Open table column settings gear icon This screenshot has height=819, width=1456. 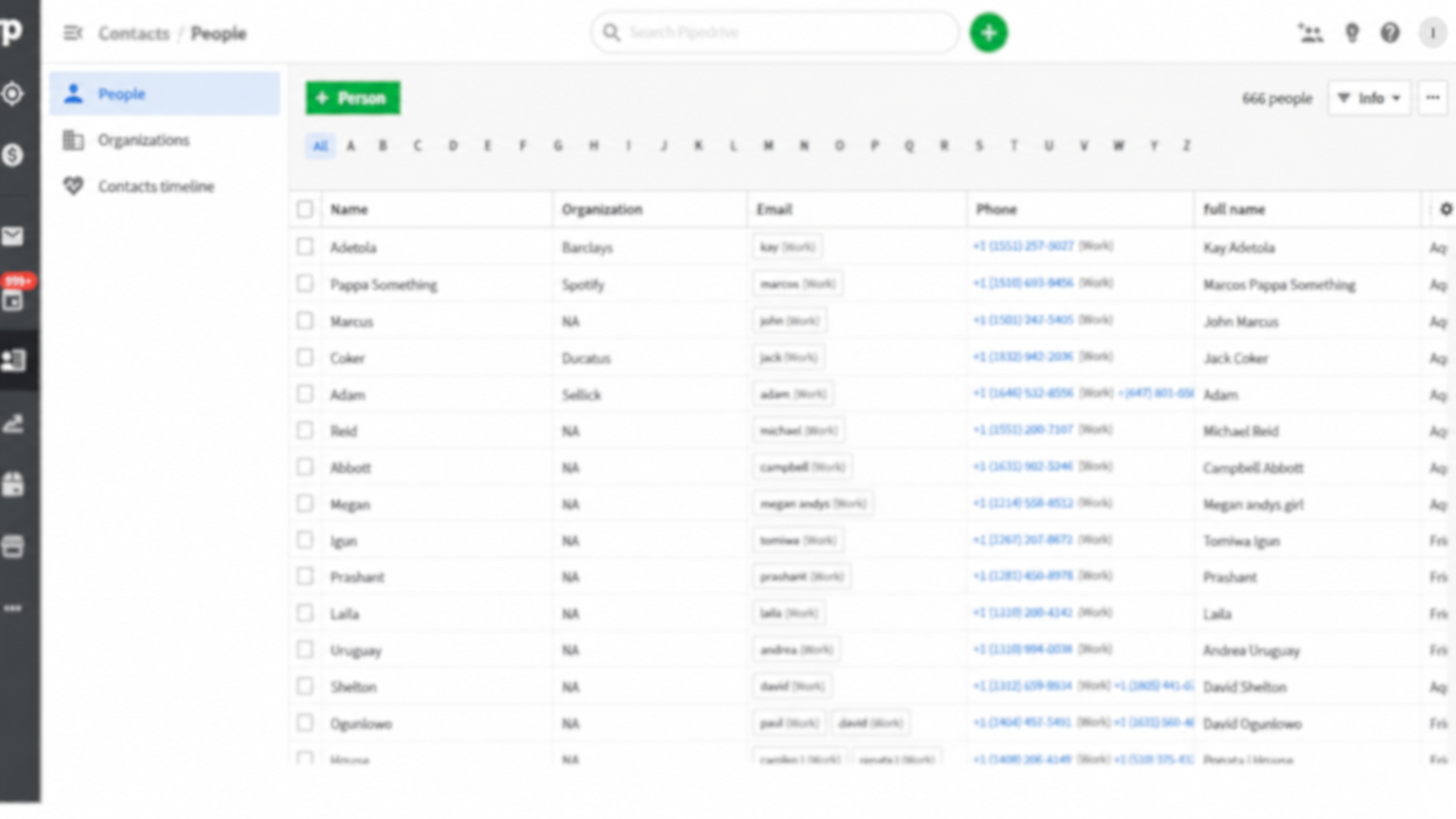pyautogui.click(x=1446, y=209)
